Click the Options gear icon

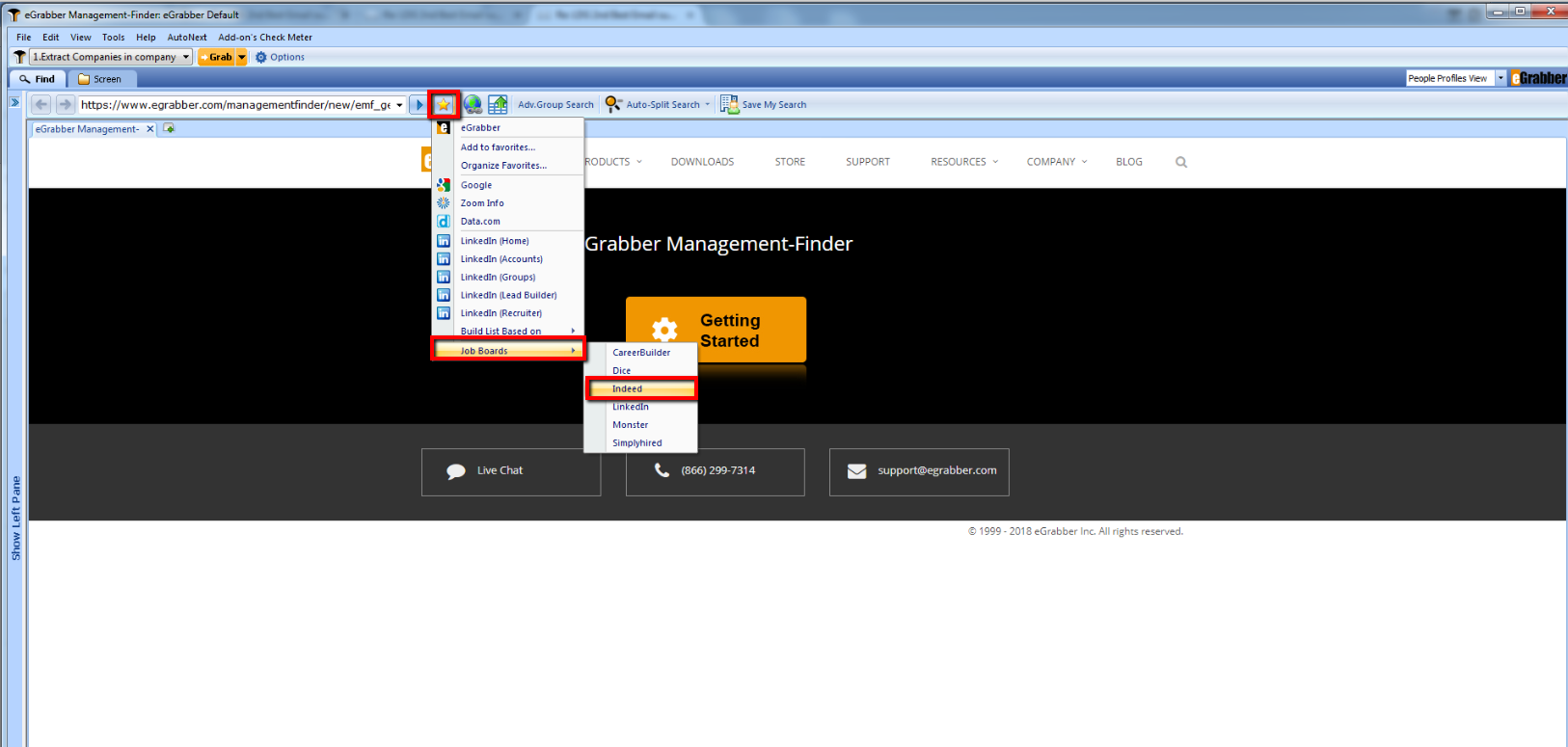coord(260,57)
